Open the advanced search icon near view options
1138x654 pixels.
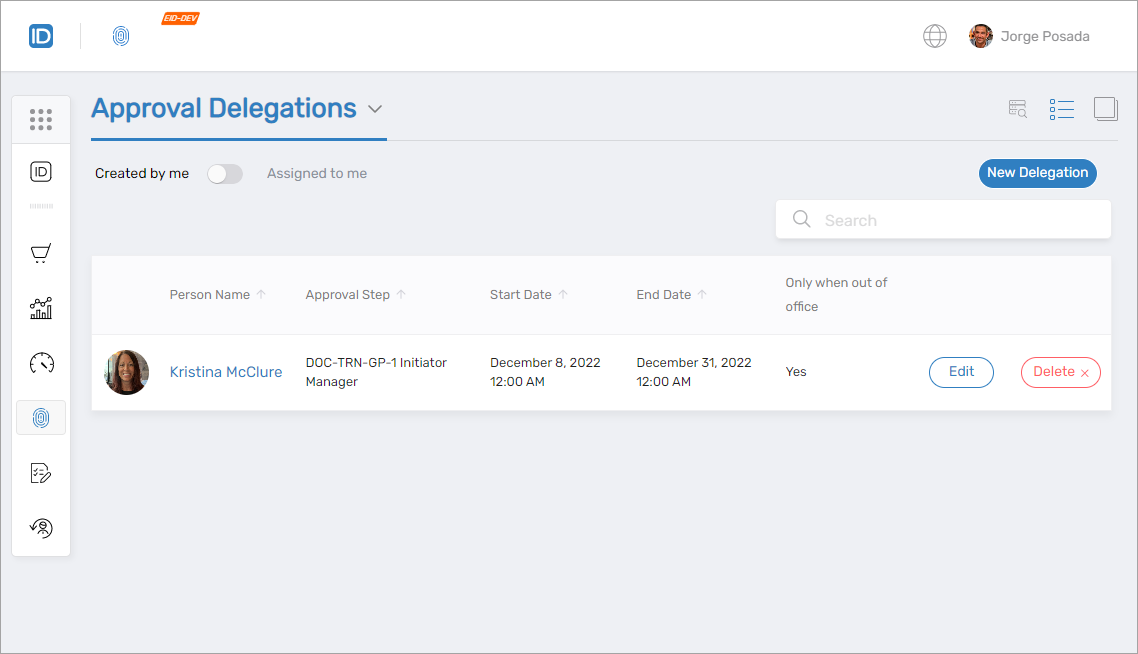[1017, 109]
